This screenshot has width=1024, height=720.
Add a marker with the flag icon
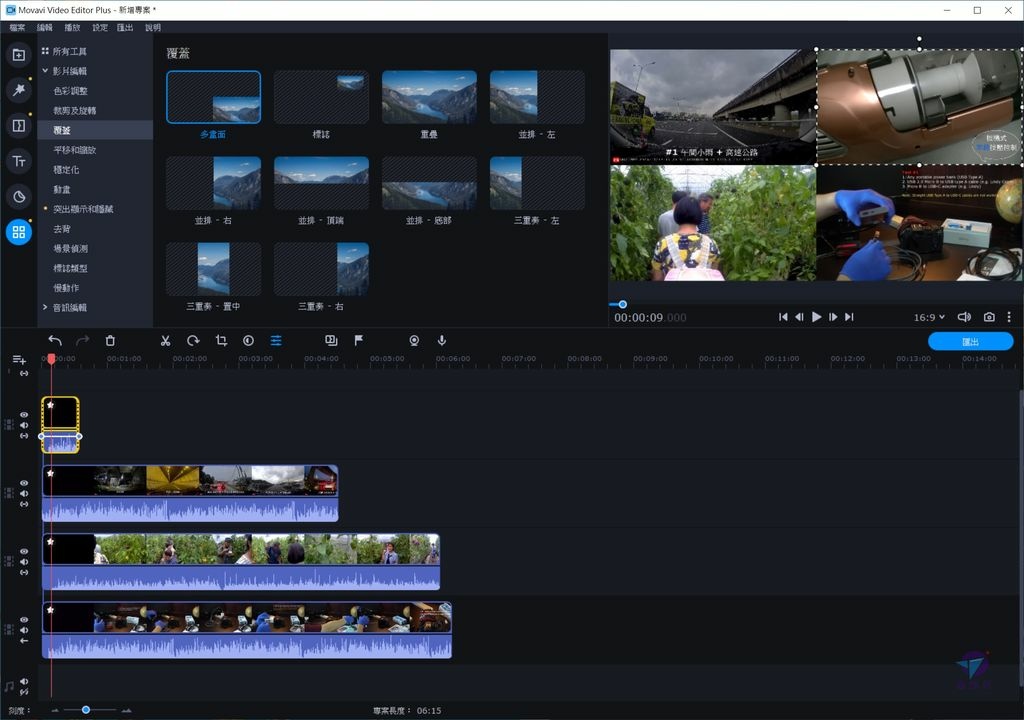[359, 340]
